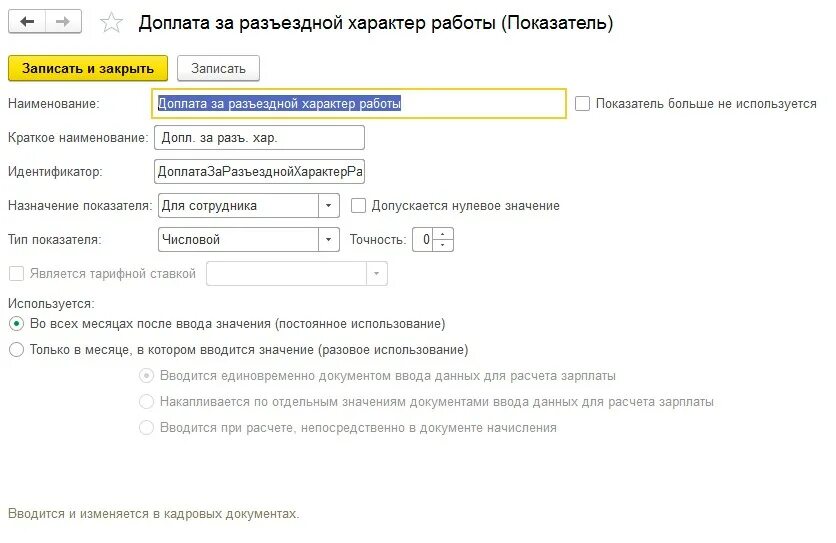The height and width of the screenshot is (543, 836).
Task: Check 'Показатель больше не используется' box
Action: pyautogui.click(x=583, y=103)
